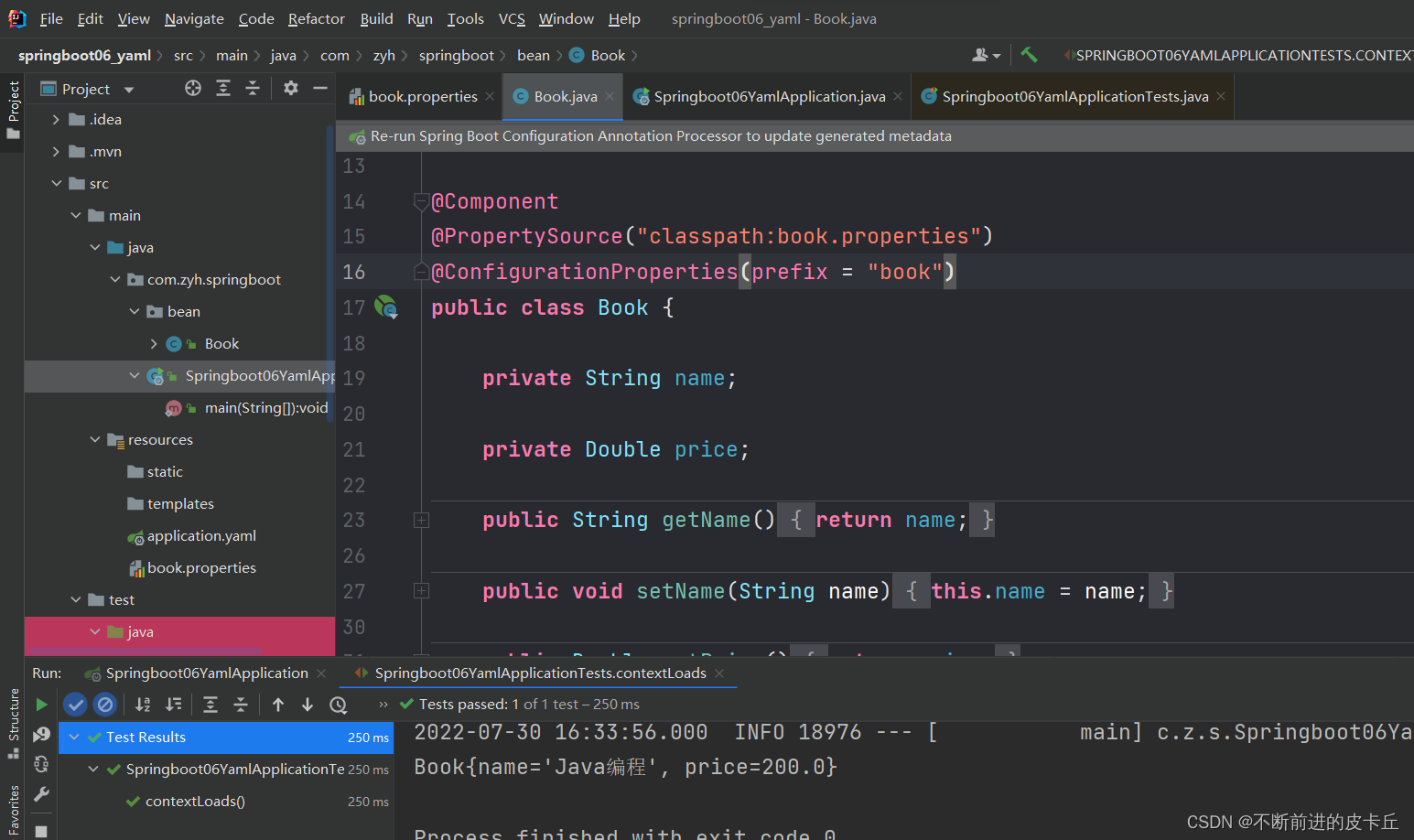Click Re-run Spring Boot Configuration Annotation Processor link
This screenshot has height=840, width=1414.
click(x=660, y=136)
